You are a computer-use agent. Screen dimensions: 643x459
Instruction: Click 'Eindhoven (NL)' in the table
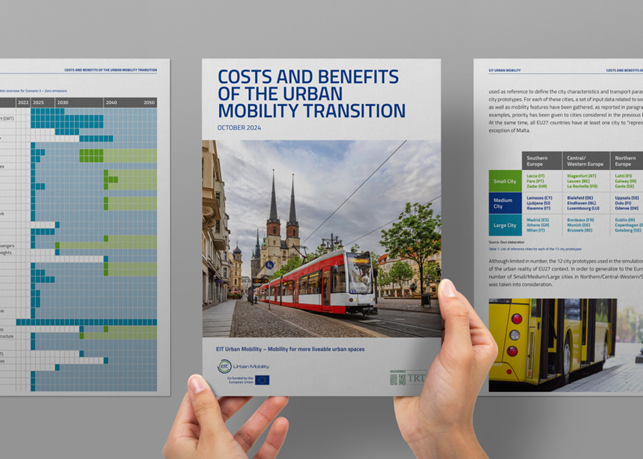[581, 203]
